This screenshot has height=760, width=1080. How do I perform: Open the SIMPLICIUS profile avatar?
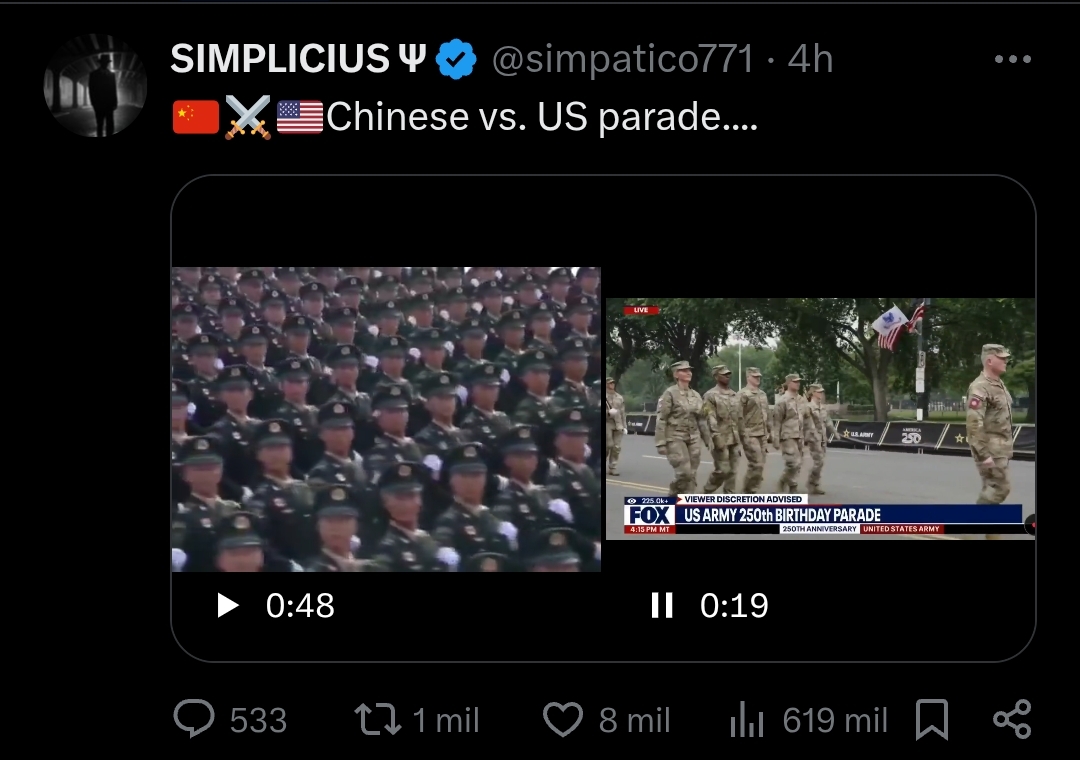pos(95,85)
